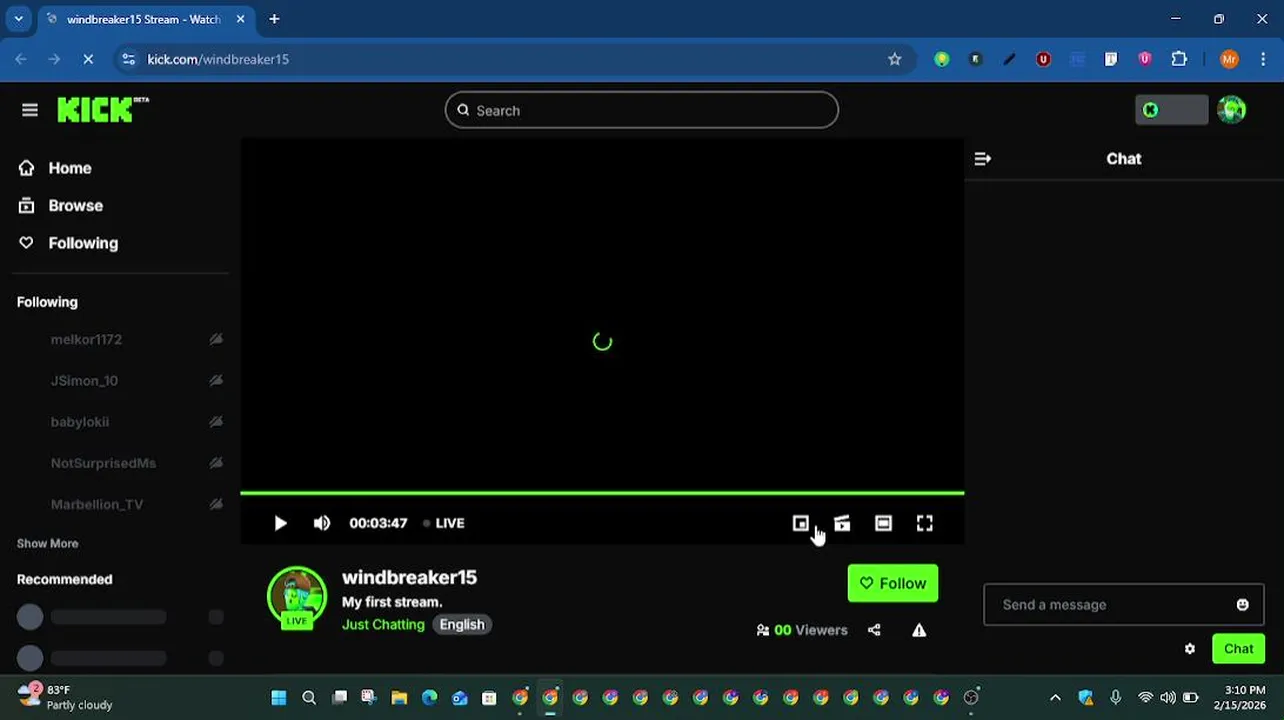This screenshot has height=720, width=1284.
Task: Expand followed list with Show More
Action: tap(47, 543)
